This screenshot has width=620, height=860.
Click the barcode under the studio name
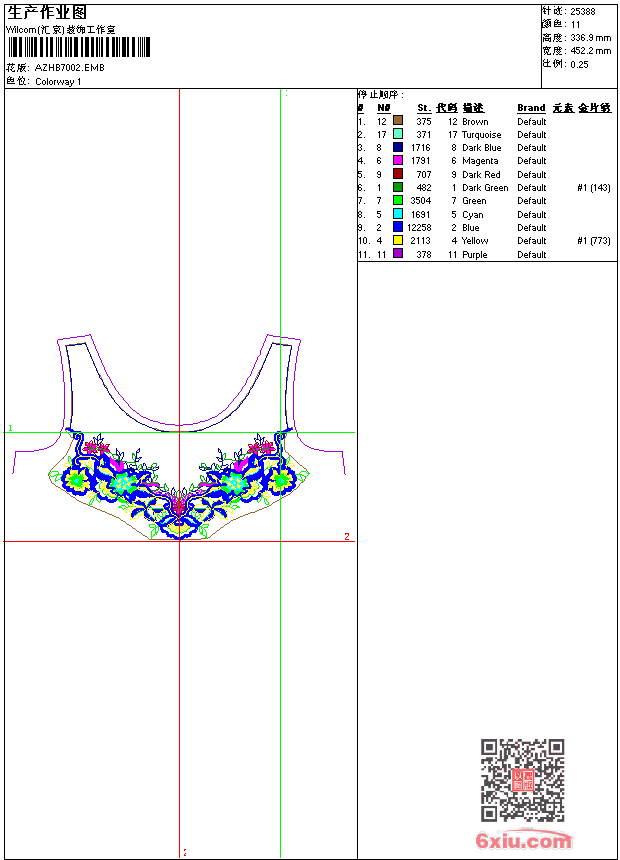[79, 47]
